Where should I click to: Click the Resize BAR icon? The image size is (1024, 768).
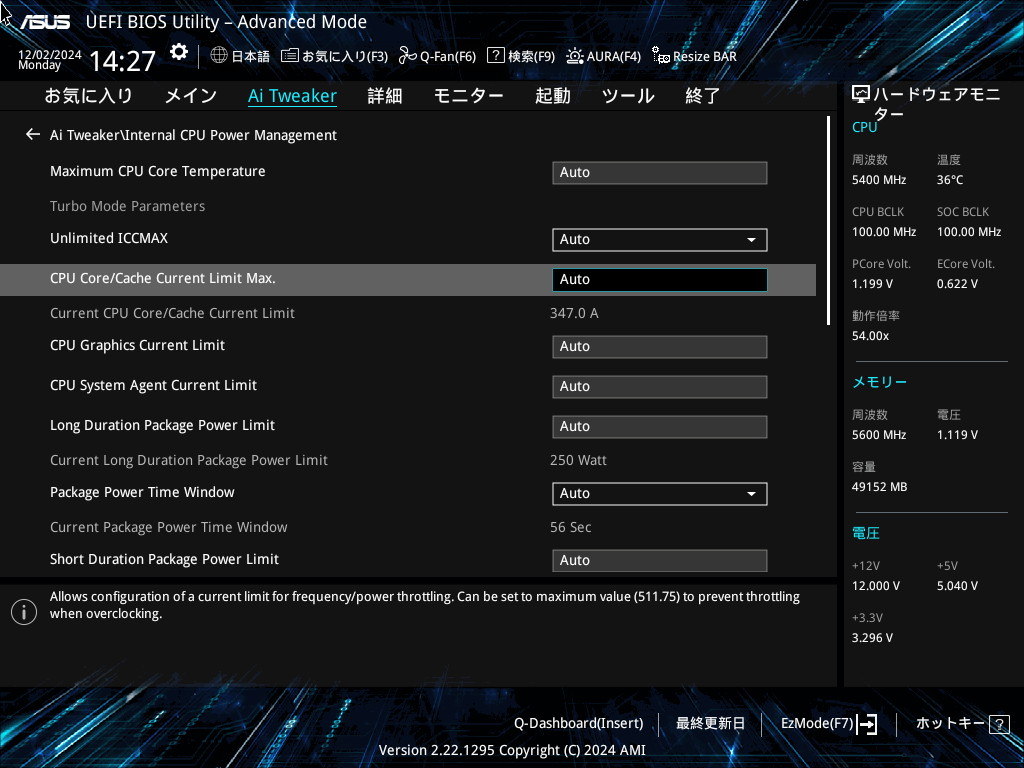tap(660, 56)
